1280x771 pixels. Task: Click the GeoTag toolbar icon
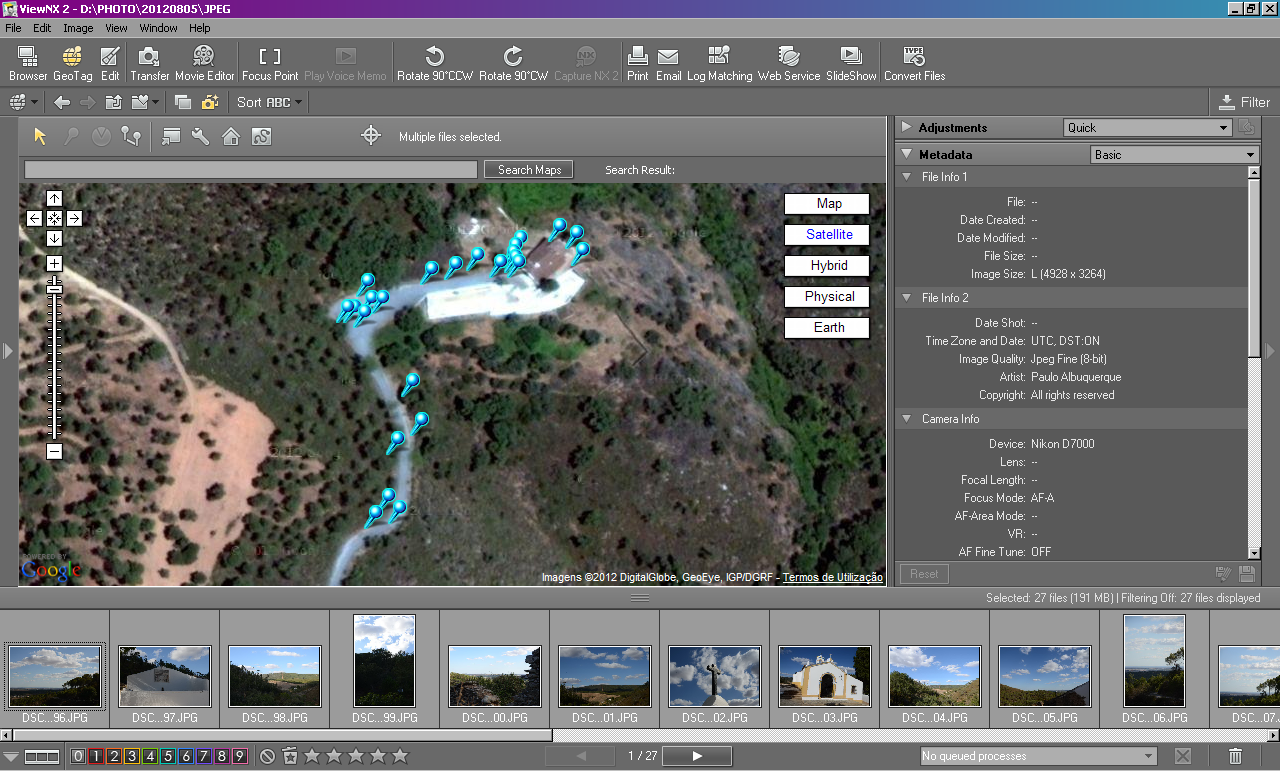tap(73, 63)
